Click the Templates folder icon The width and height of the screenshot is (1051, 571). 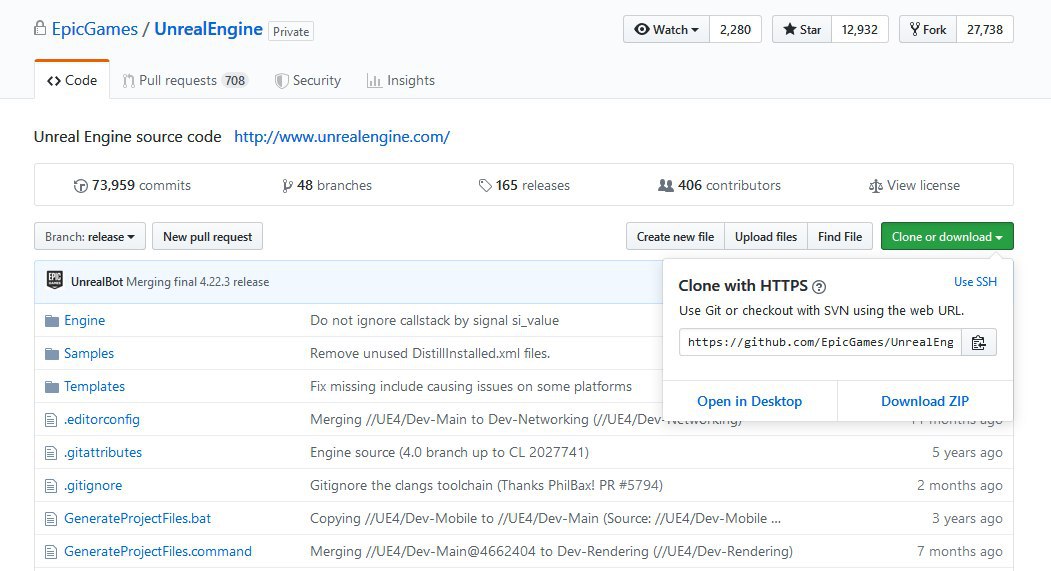click(x=52, y=387)
